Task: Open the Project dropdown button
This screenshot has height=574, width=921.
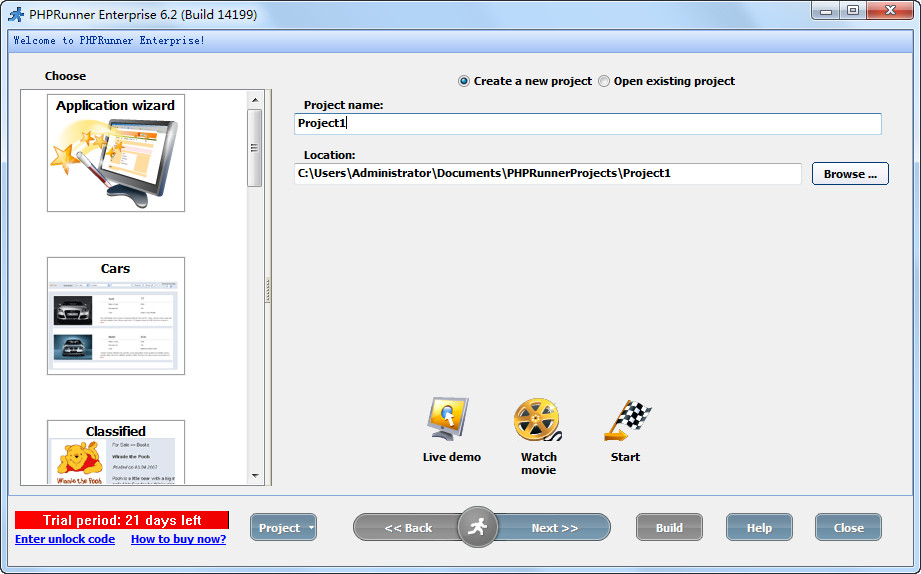Action: click(x=283, y=528)
